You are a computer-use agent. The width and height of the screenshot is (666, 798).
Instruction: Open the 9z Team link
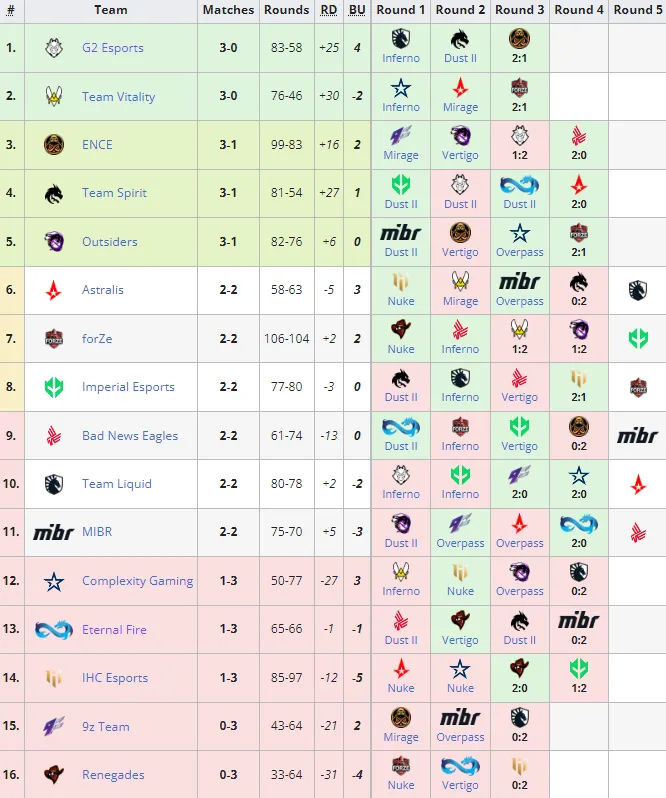coord(106,726)
